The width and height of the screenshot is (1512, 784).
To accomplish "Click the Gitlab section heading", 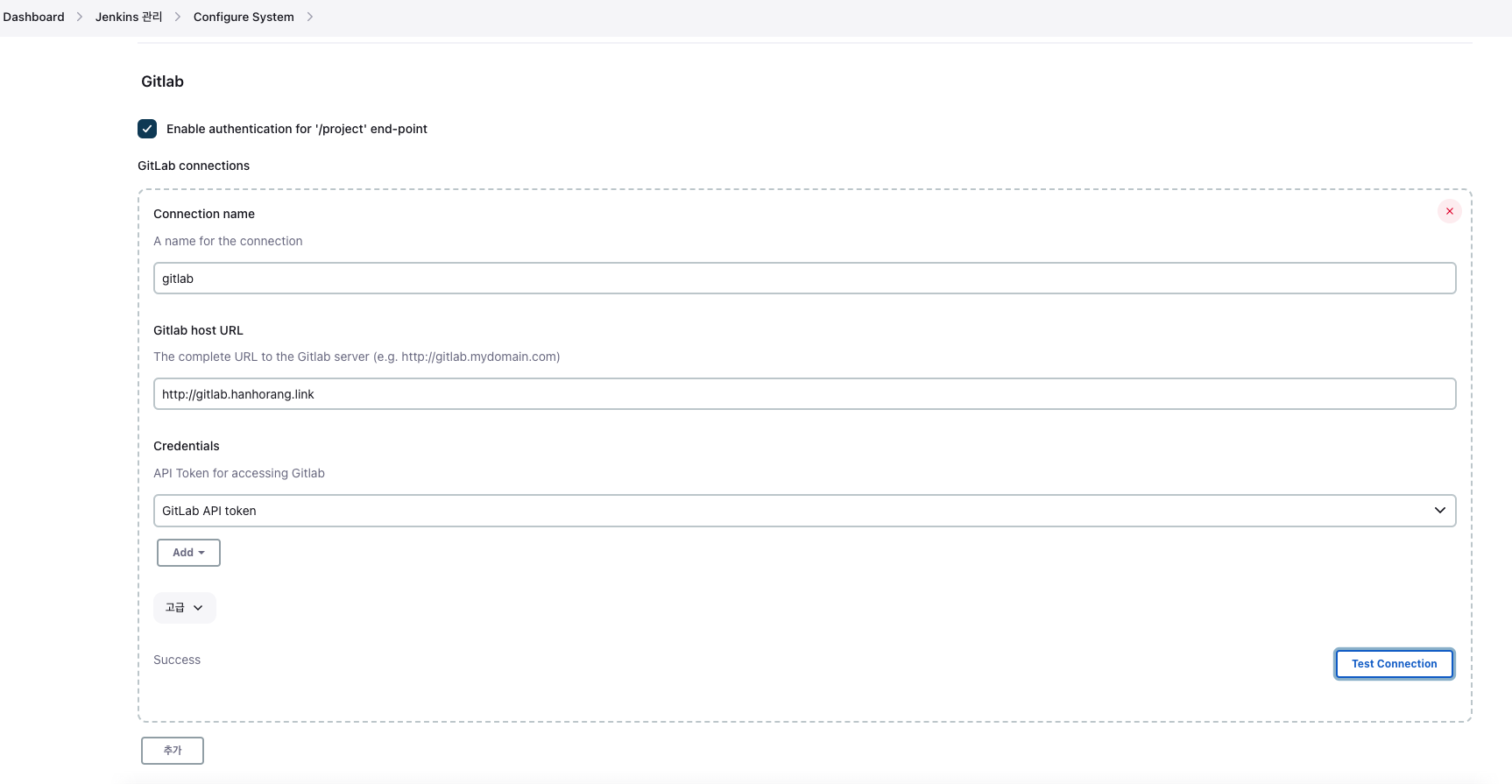I will (x=162, y=81).
